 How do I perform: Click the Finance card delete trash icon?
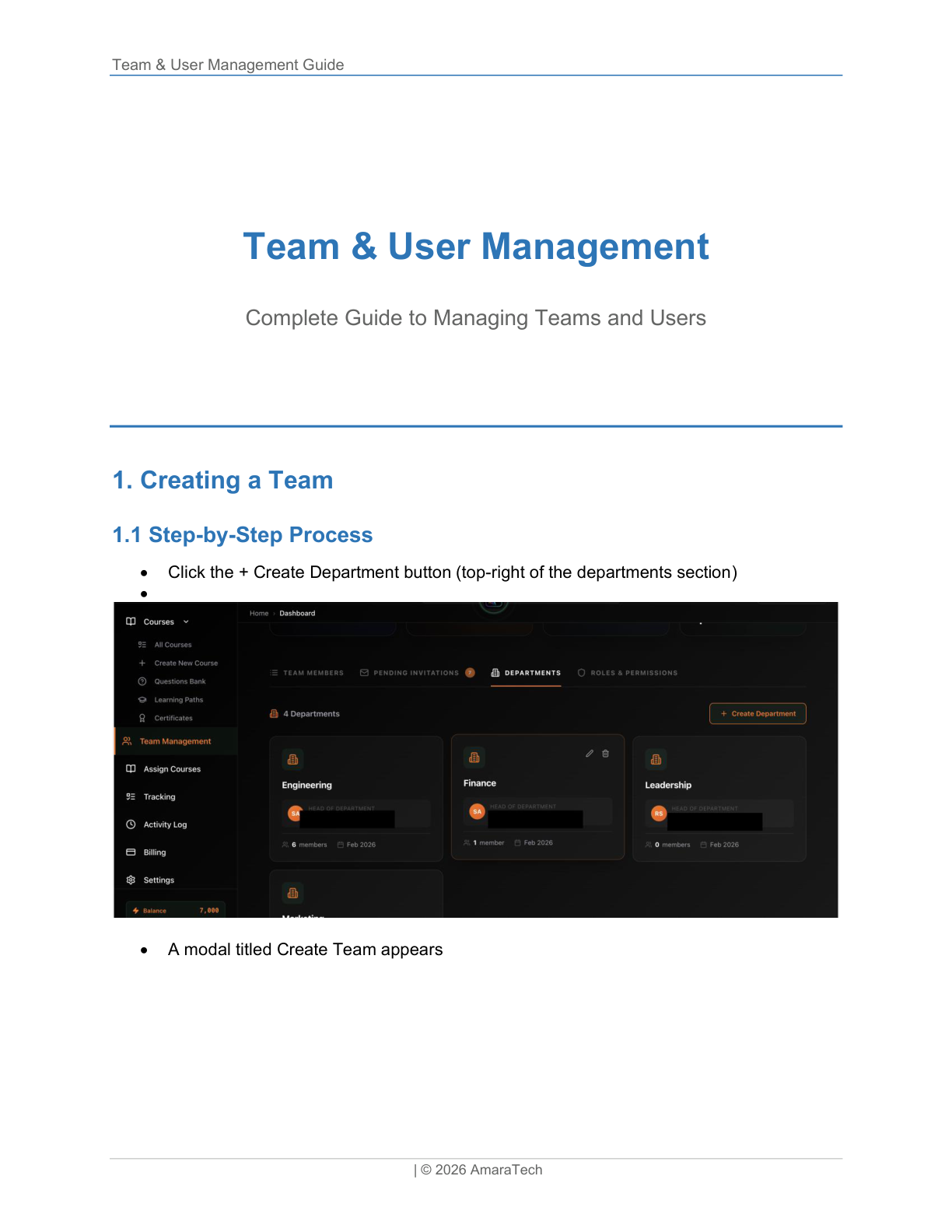point(606,754)
